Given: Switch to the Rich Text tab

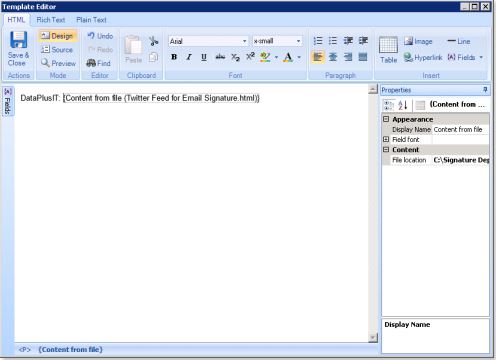Looking at the screenshot, I should tap(51, 20).
